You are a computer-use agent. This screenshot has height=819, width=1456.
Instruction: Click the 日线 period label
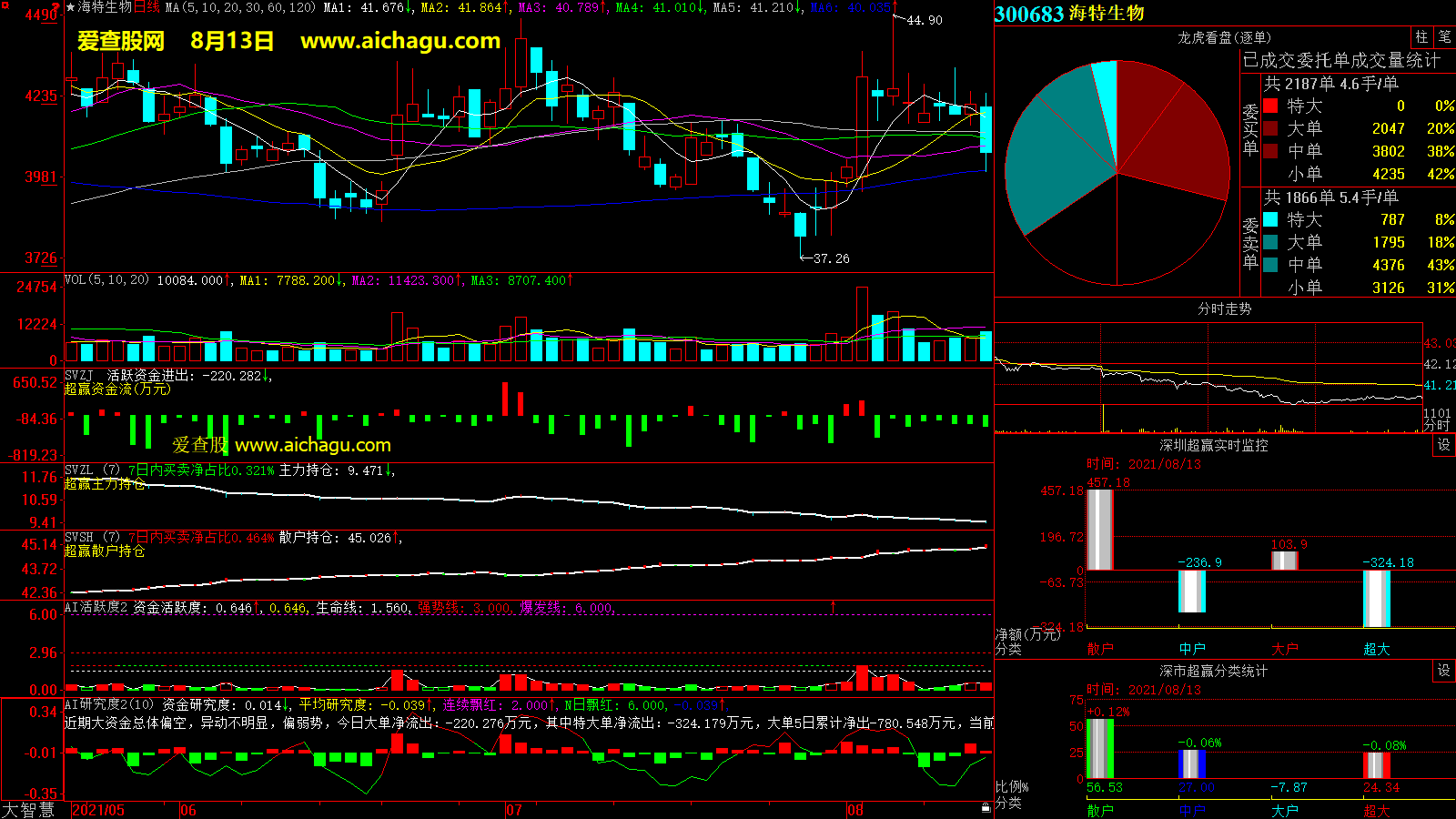pos(147,7)
